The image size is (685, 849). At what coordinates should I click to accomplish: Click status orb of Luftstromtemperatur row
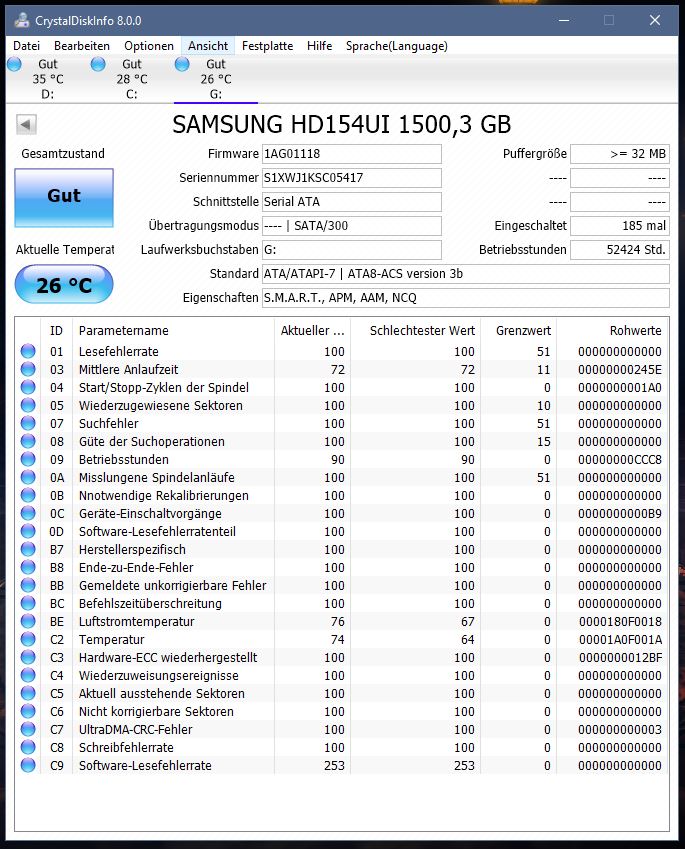(x=28, y=621)
